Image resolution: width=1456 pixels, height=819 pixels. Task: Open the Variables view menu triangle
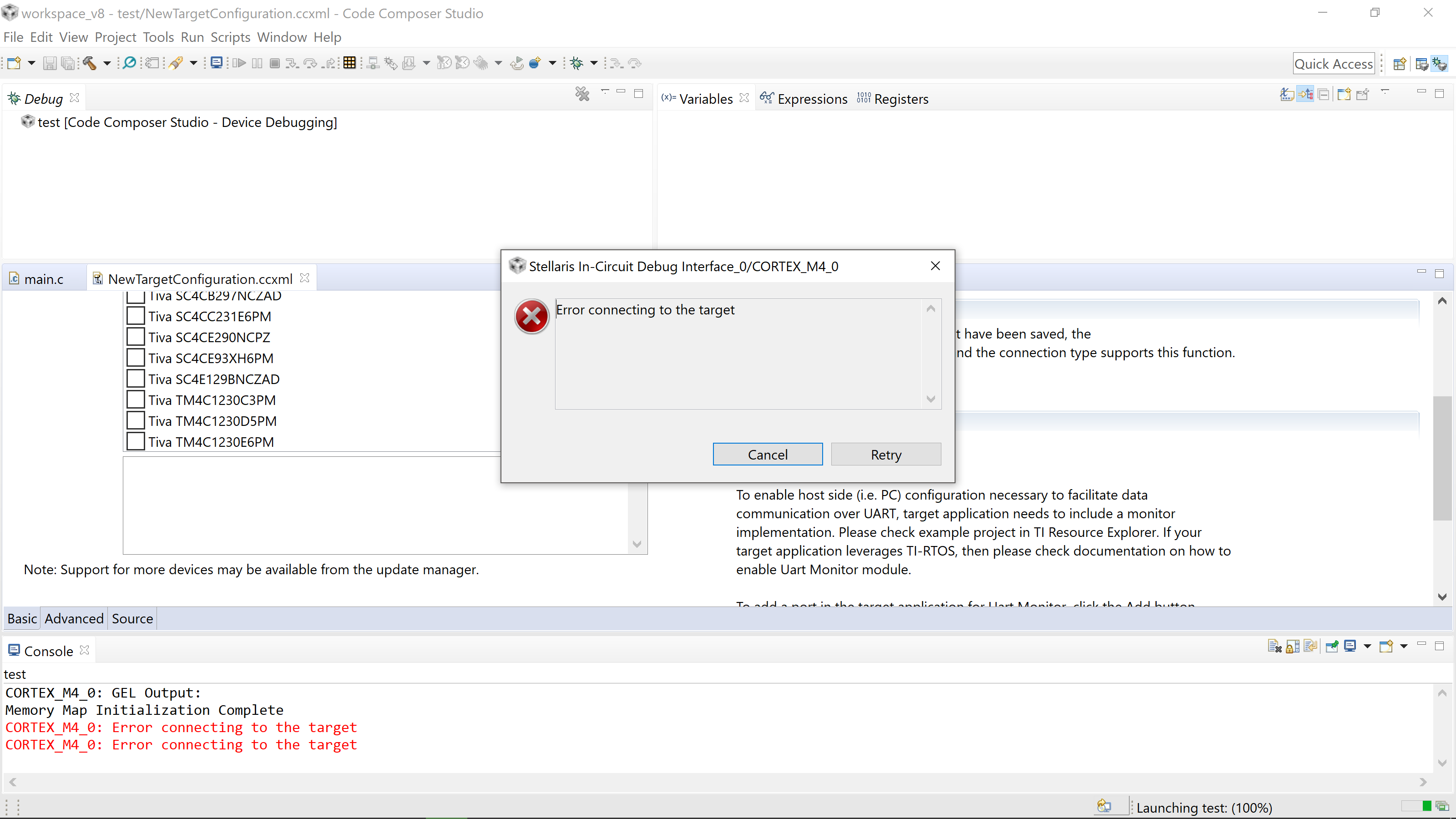point(1385,92)
